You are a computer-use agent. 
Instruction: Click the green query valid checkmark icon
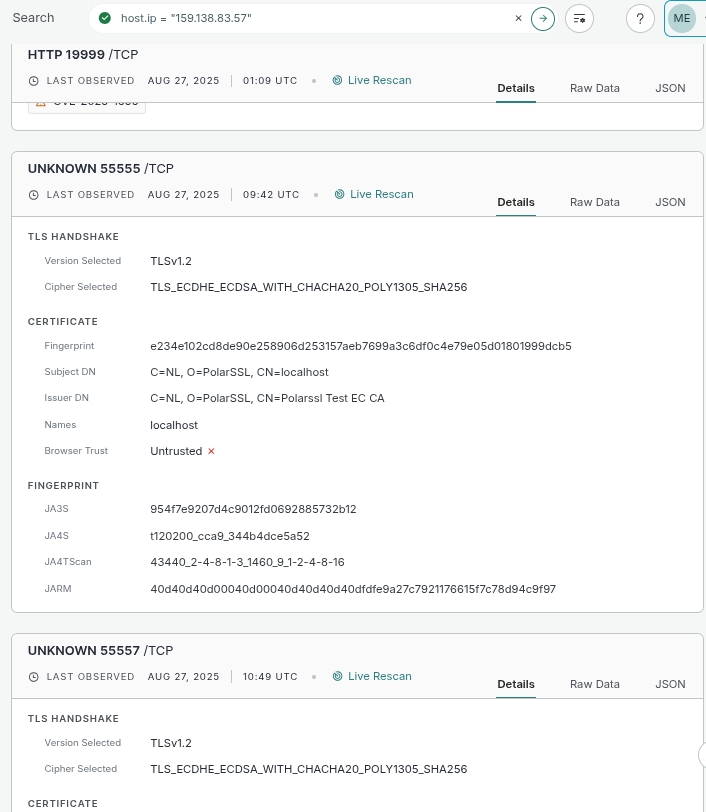[105, 18]
